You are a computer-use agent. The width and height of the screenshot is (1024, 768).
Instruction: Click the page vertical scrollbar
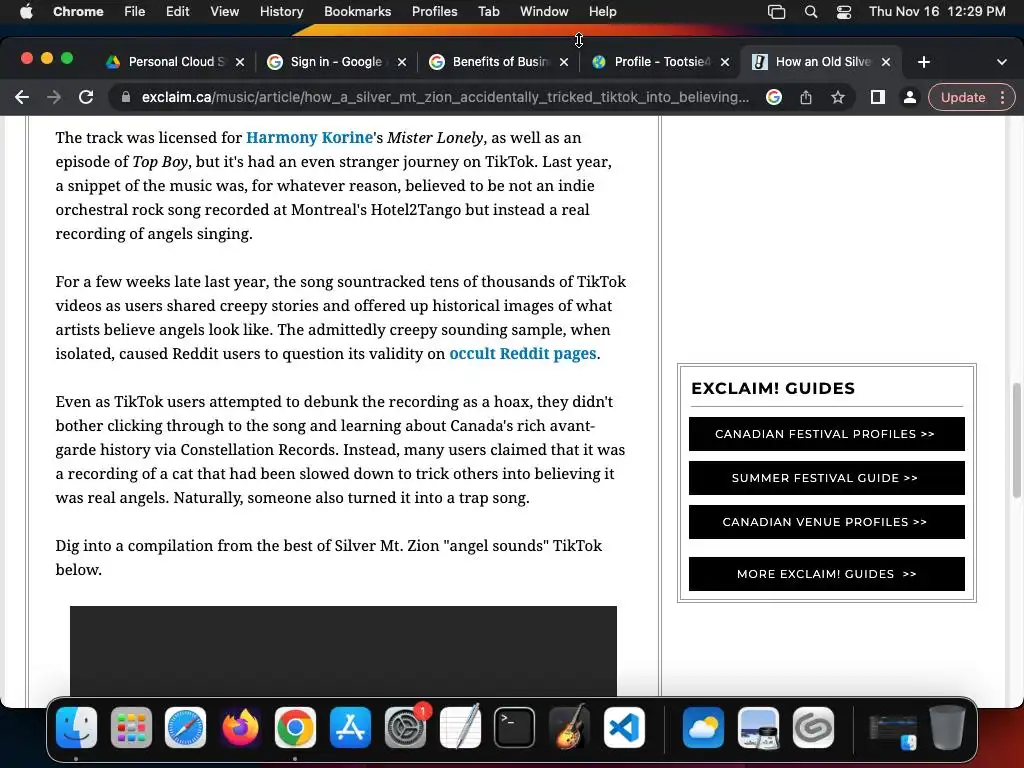pyautogui.click(x=1016, y=441)
